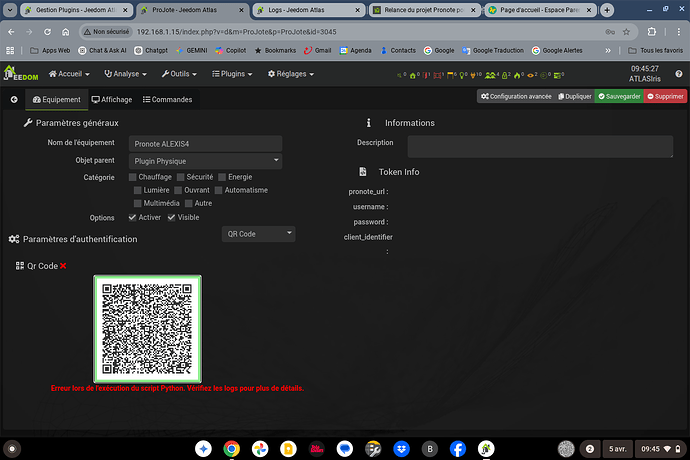This screenshot has width=690, height=460.
Task: Click the green people presence summary icon
Action: pyautogui.click(x=490, y=76)
